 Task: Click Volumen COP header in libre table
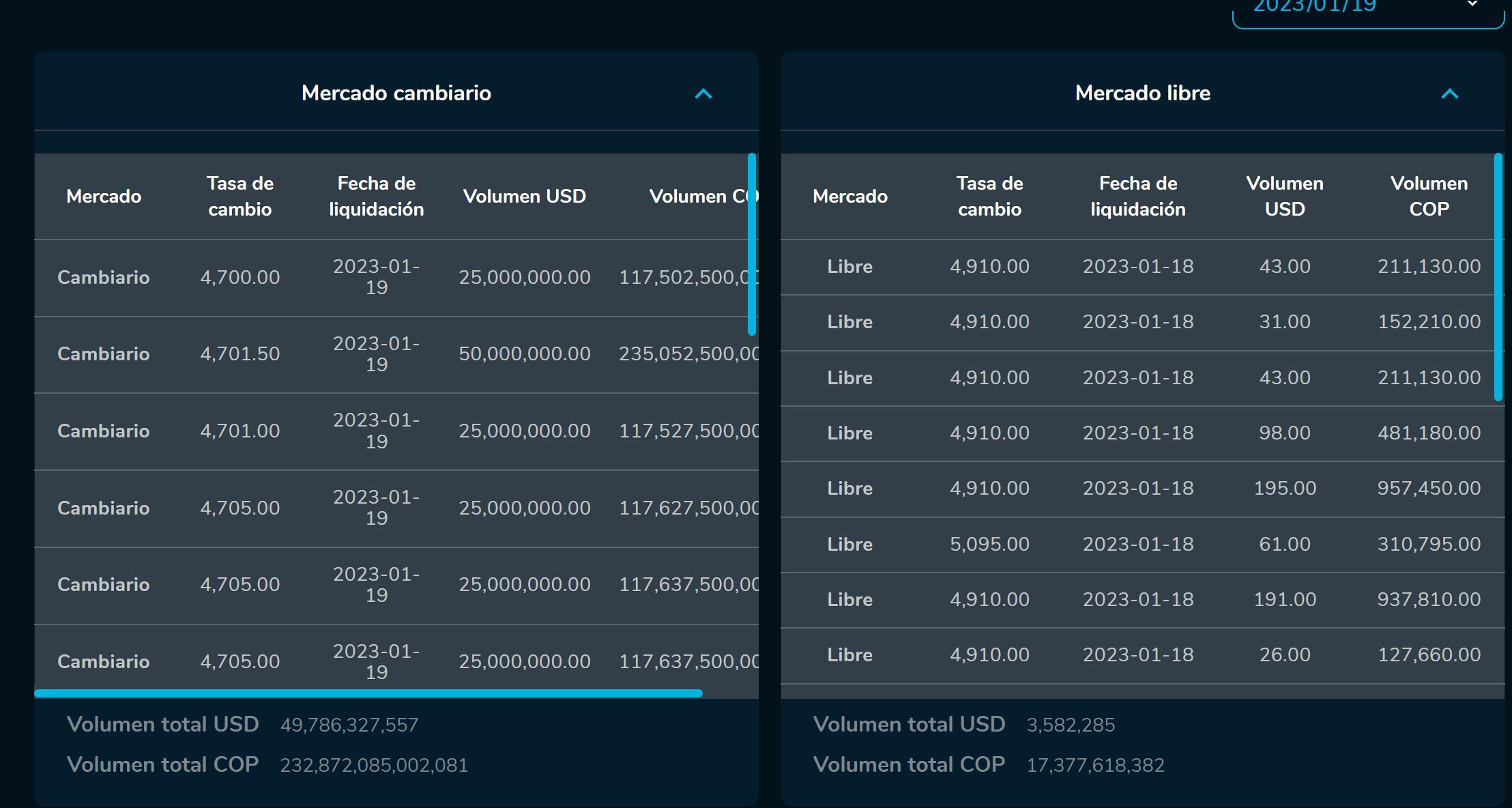1429,196
